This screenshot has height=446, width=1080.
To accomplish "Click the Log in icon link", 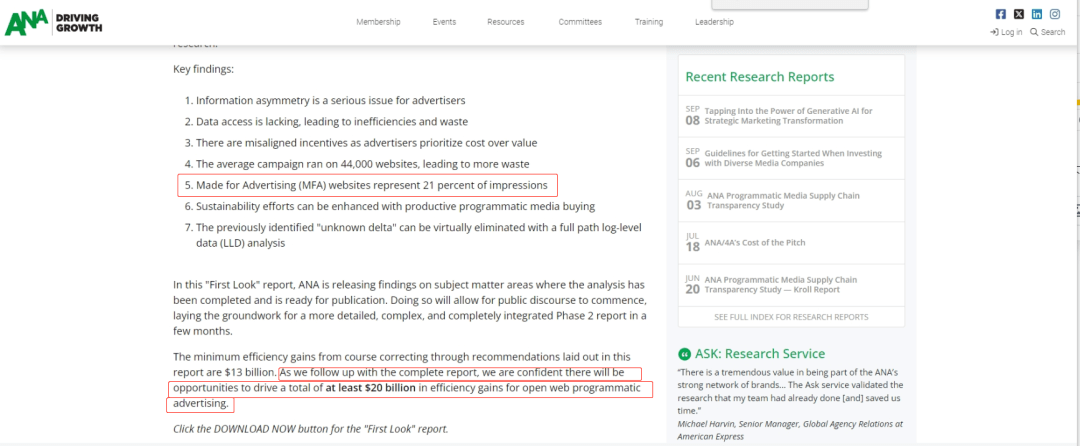I will pos(1006,32).
